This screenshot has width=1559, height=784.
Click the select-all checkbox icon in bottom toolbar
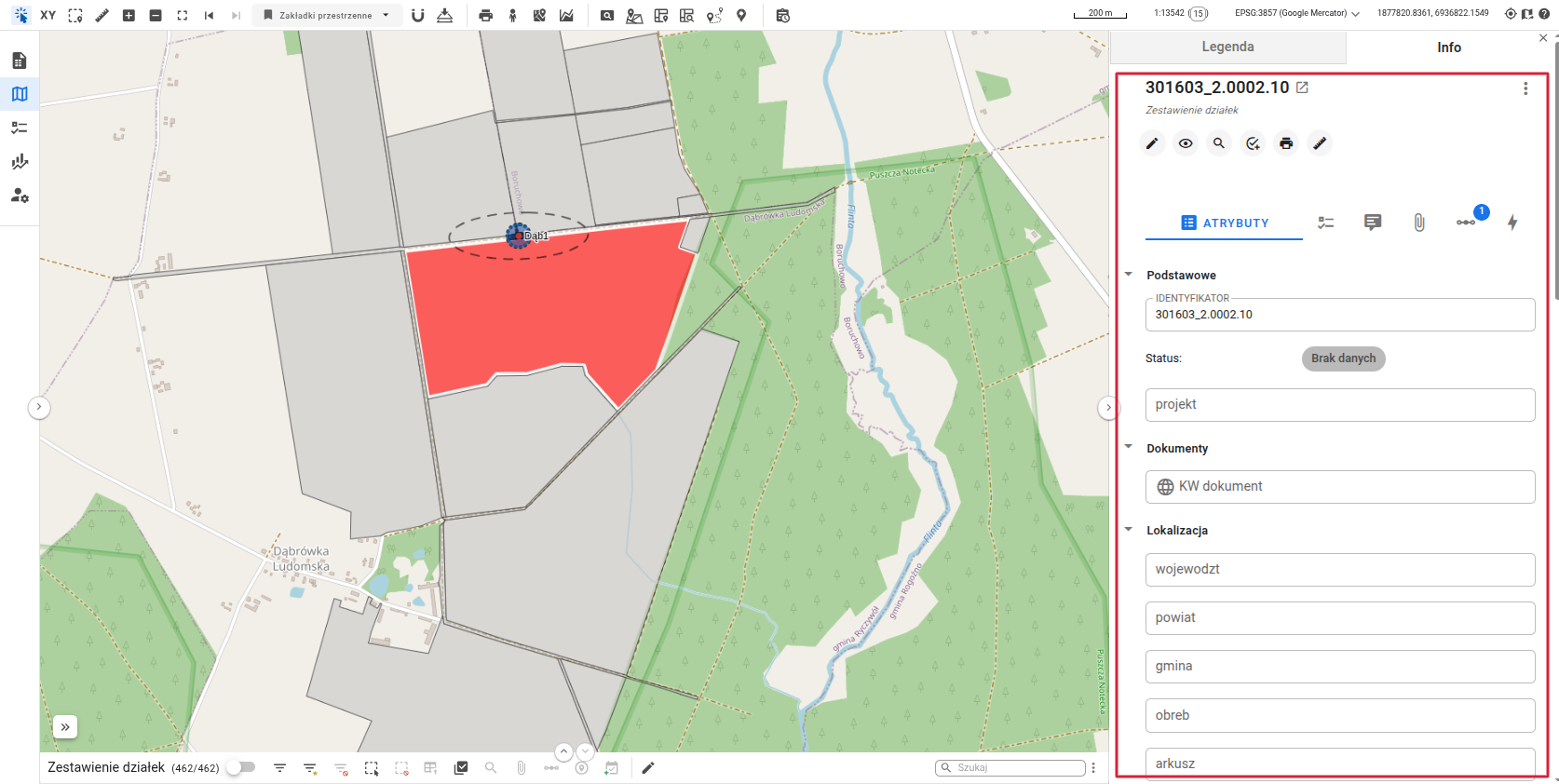click(461, 768)
